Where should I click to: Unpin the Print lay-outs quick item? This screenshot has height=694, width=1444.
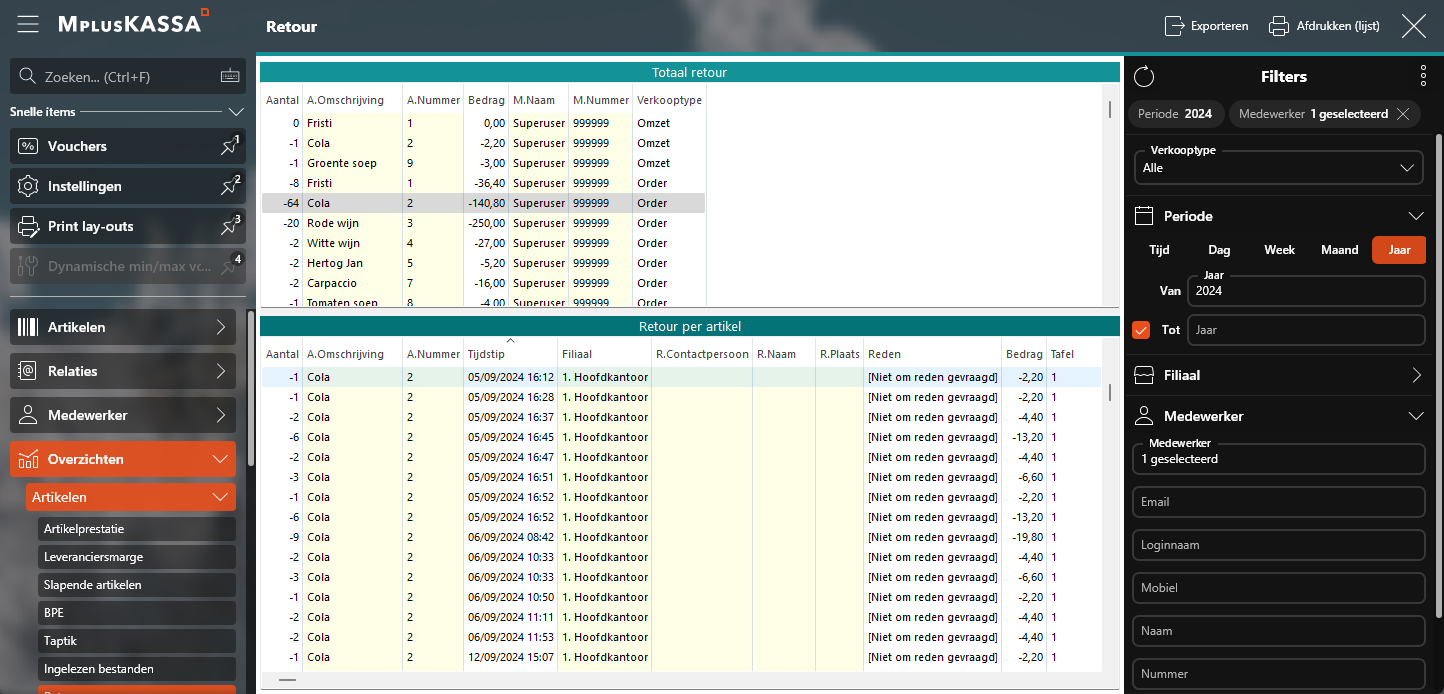(x=230, y=226)
